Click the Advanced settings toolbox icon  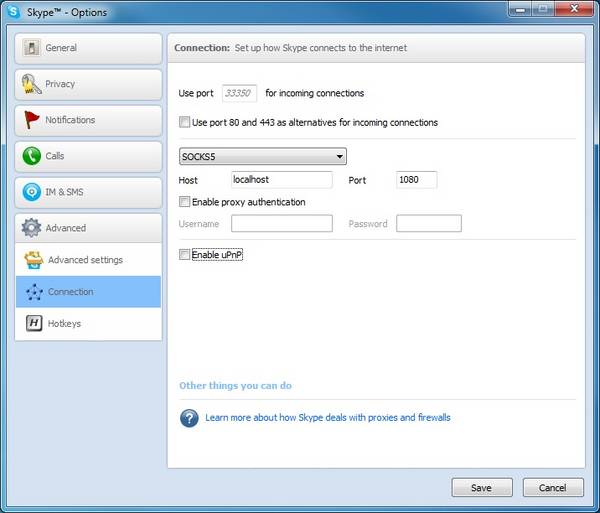click(x=34, y=260)
